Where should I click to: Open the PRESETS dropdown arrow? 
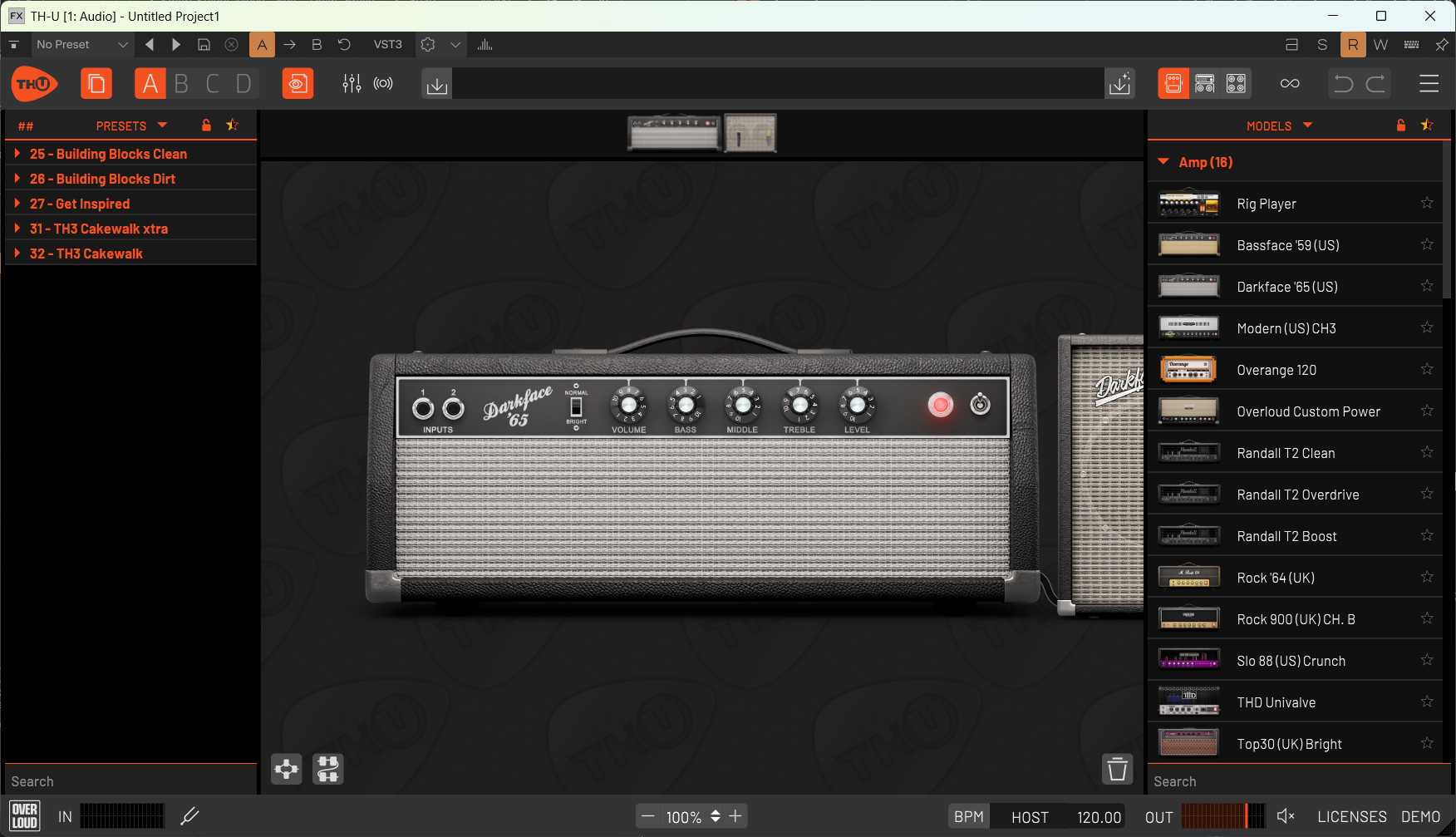pos(162,126)
